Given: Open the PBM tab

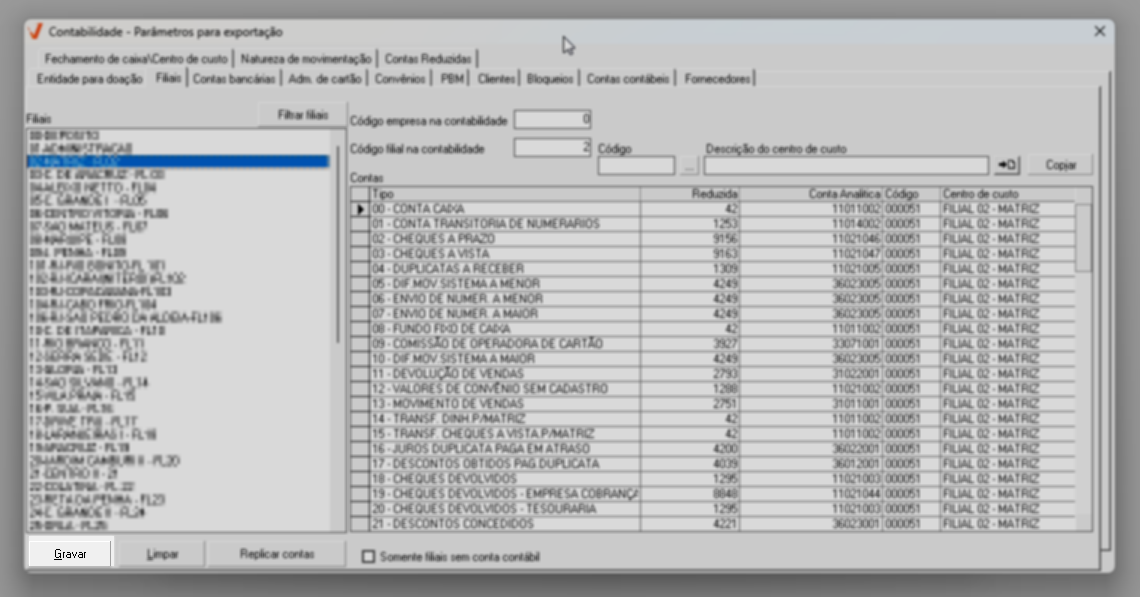Looking at the screenshot, I should (x=451, y=79).
